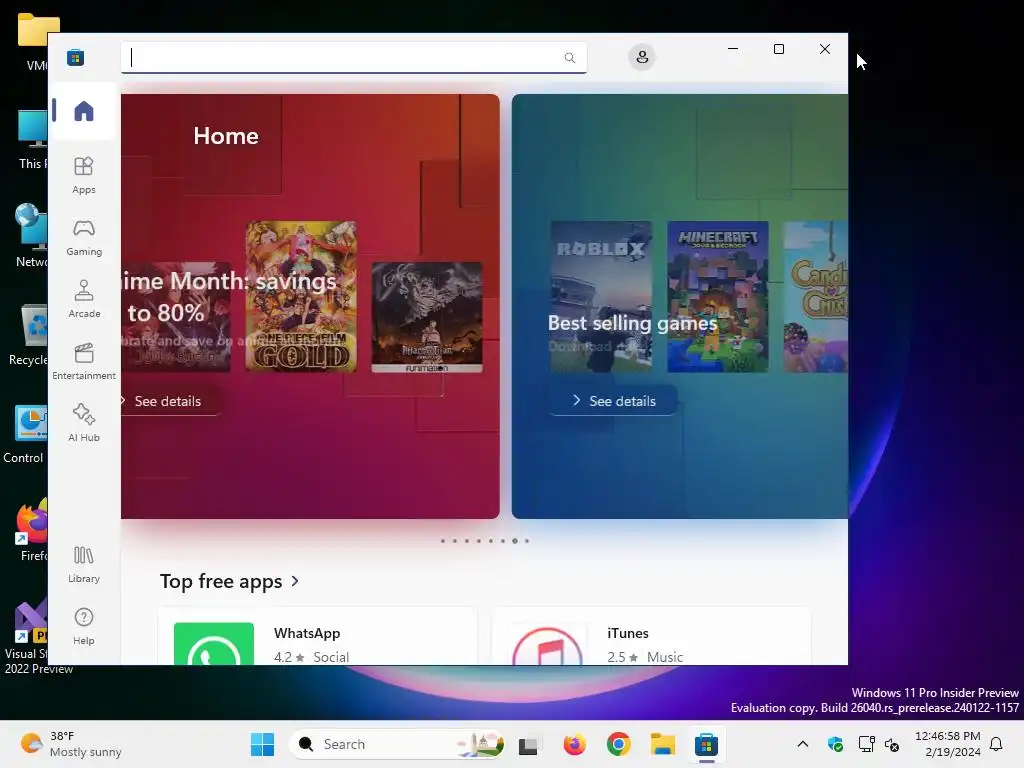Launch Firefox from the taskbar

point(574,744)
